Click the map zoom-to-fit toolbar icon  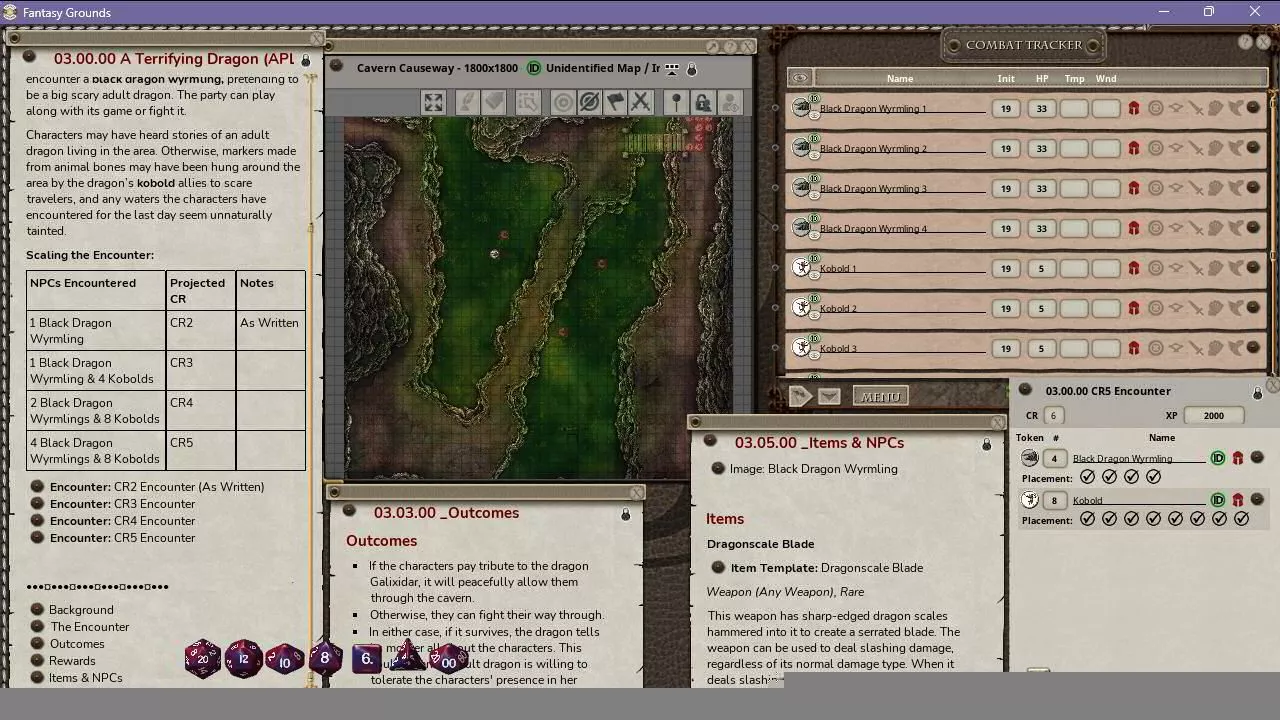click(433, 102)
